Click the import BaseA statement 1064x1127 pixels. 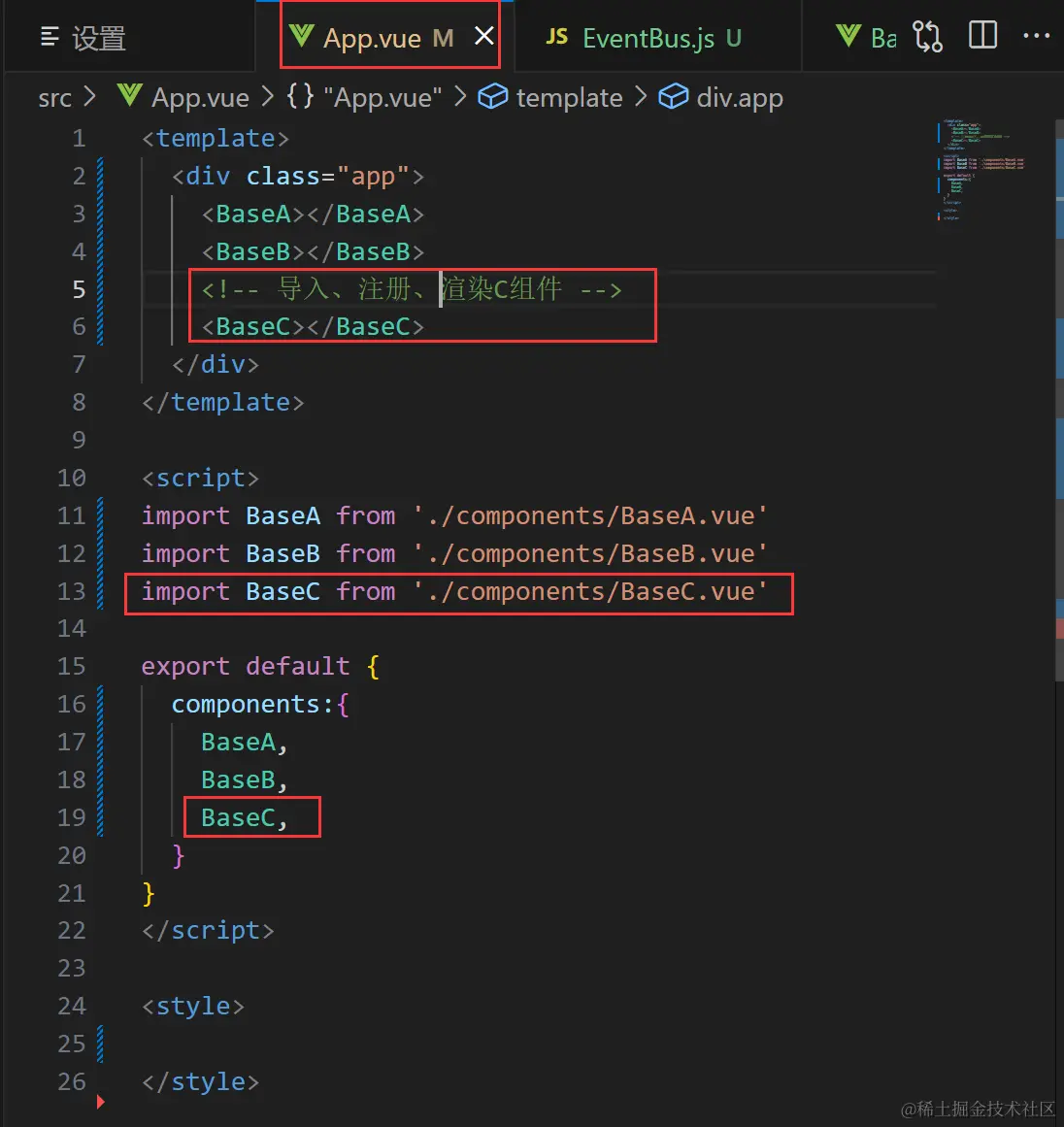coord(454,515)
